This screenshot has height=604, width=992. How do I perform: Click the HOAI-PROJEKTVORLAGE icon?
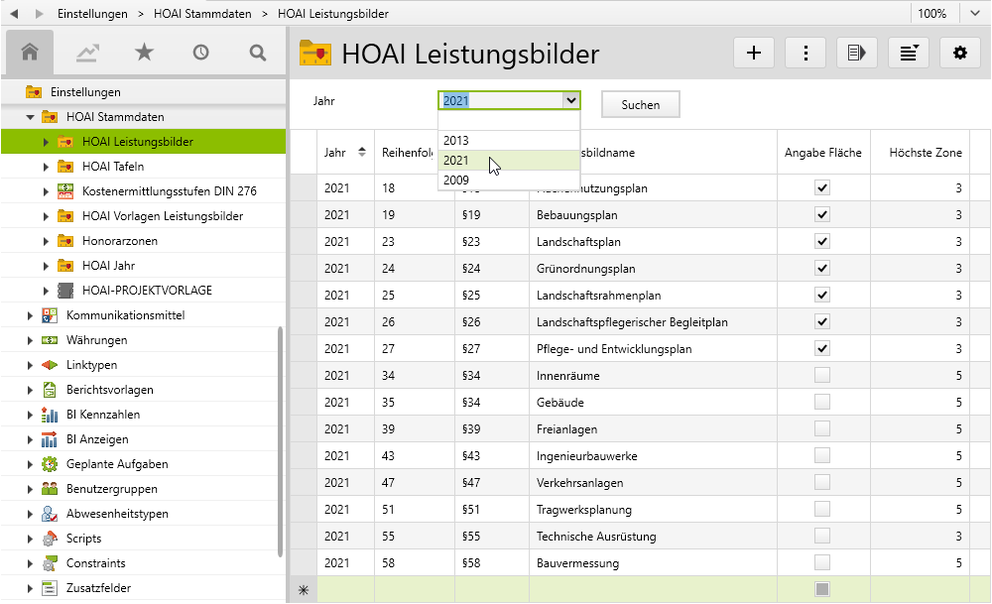click(x=65, y=290)
